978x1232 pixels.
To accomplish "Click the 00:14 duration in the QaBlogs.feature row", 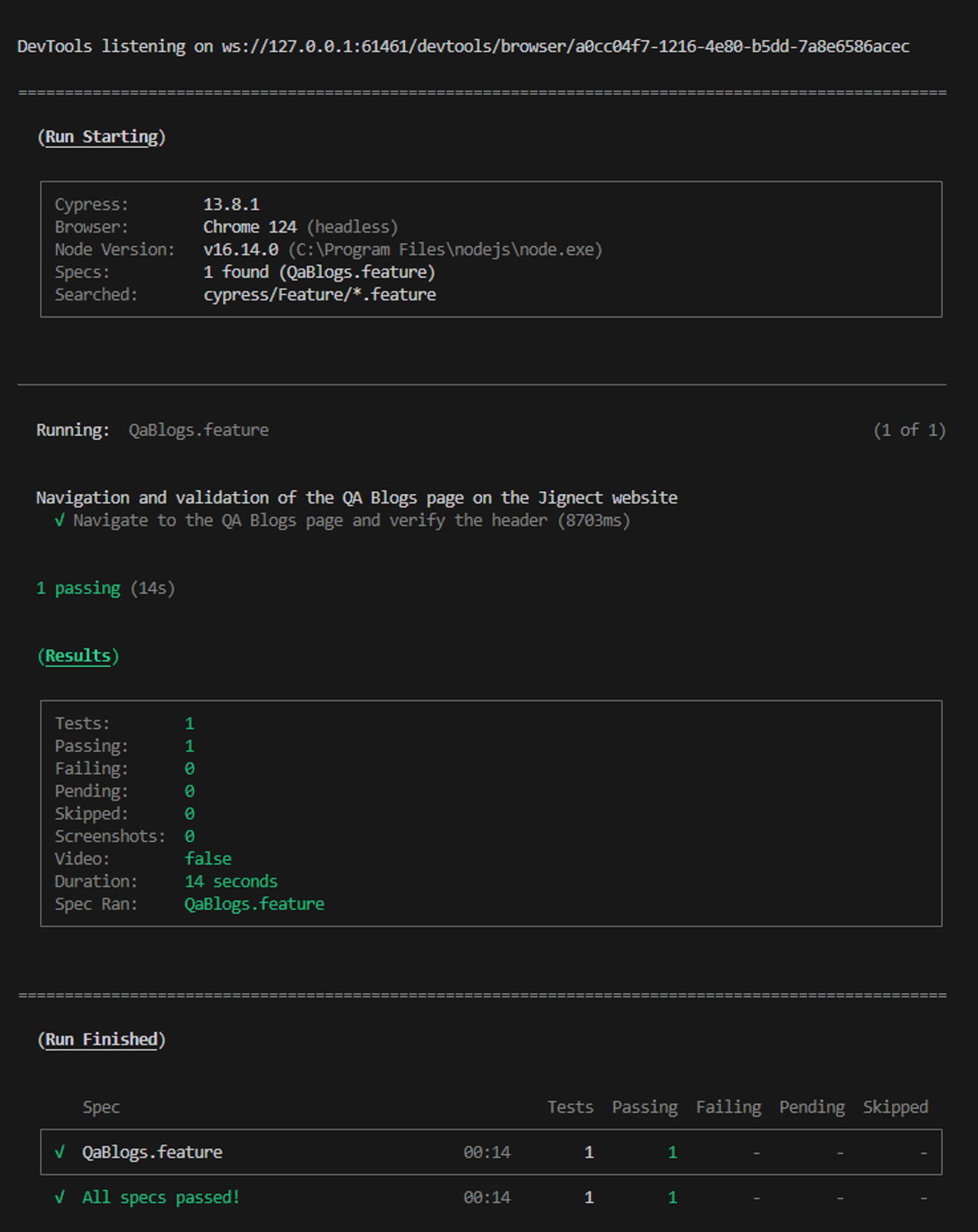I will pos(487,1152).
